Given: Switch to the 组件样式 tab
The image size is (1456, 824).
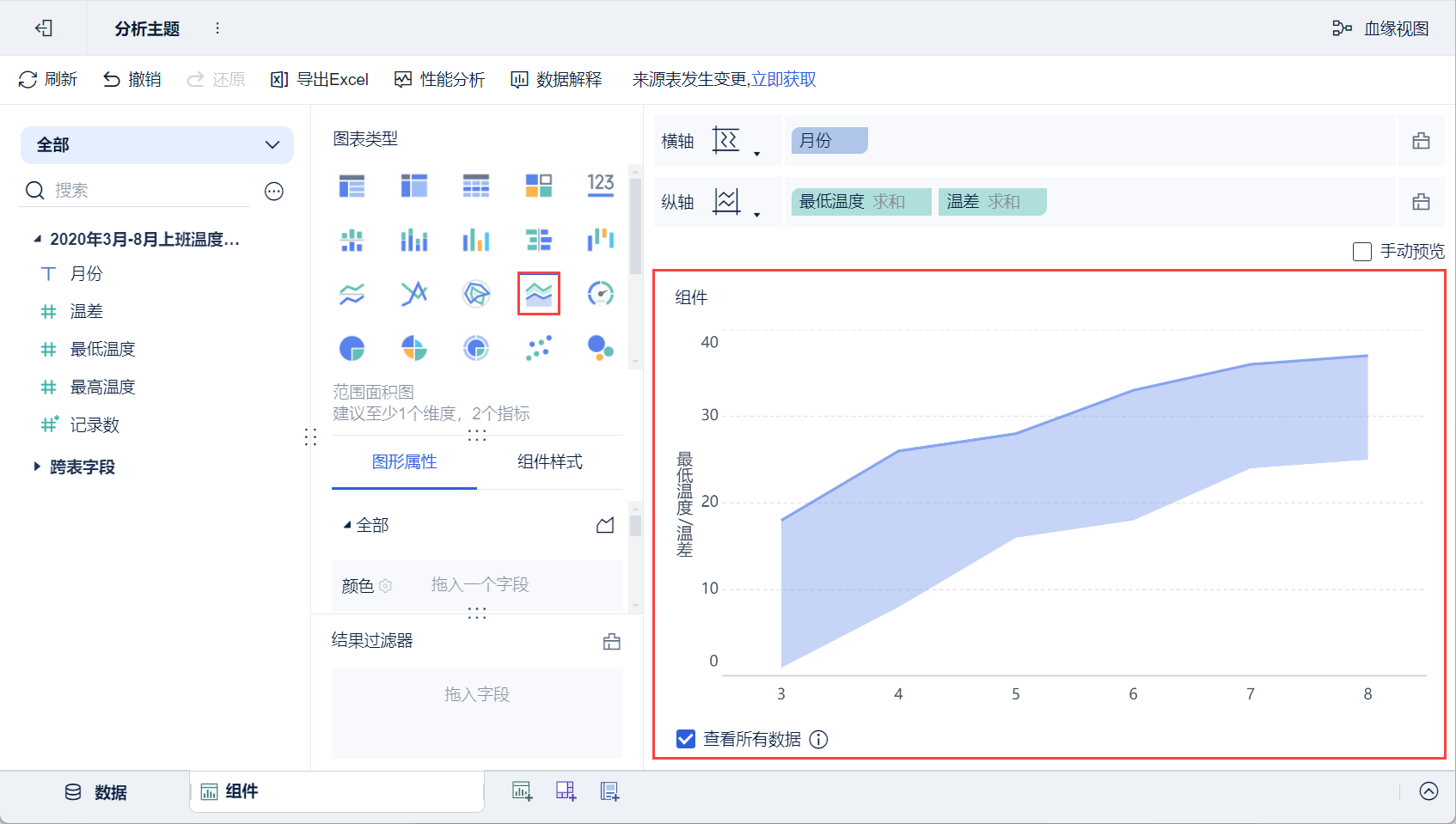Looking at the screenshot, I should click(550, 462).
